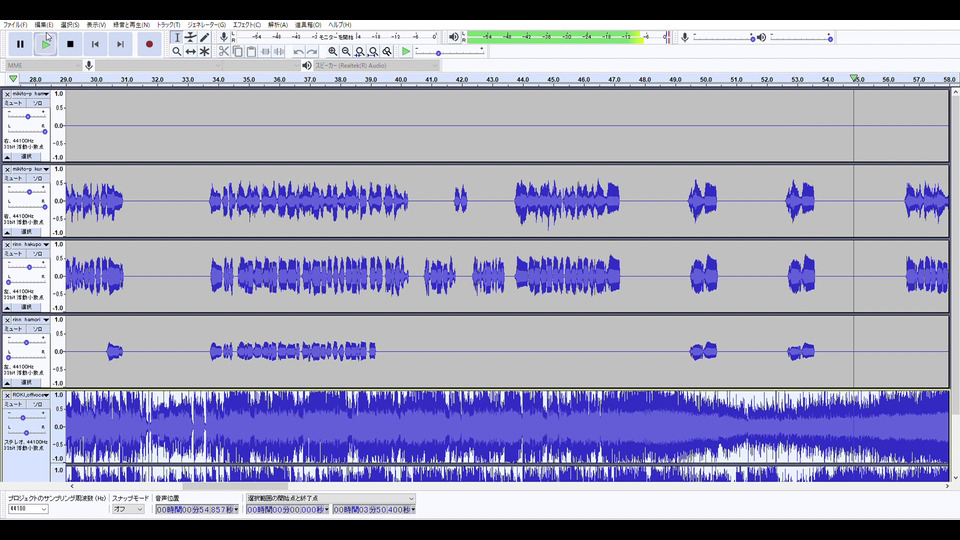Adjust gain slider on mikito-p ham track
The height and width of the screenshot is (540, 960).
[x=28, y=116]
